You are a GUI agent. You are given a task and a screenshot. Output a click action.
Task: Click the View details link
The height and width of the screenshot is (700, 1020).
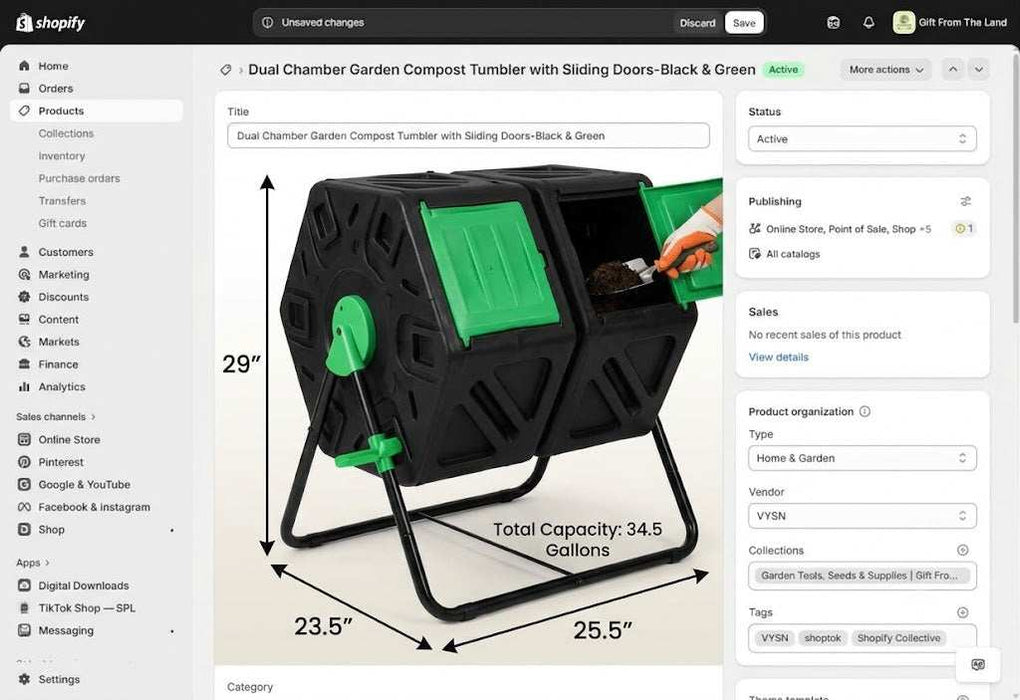point(778,357)
